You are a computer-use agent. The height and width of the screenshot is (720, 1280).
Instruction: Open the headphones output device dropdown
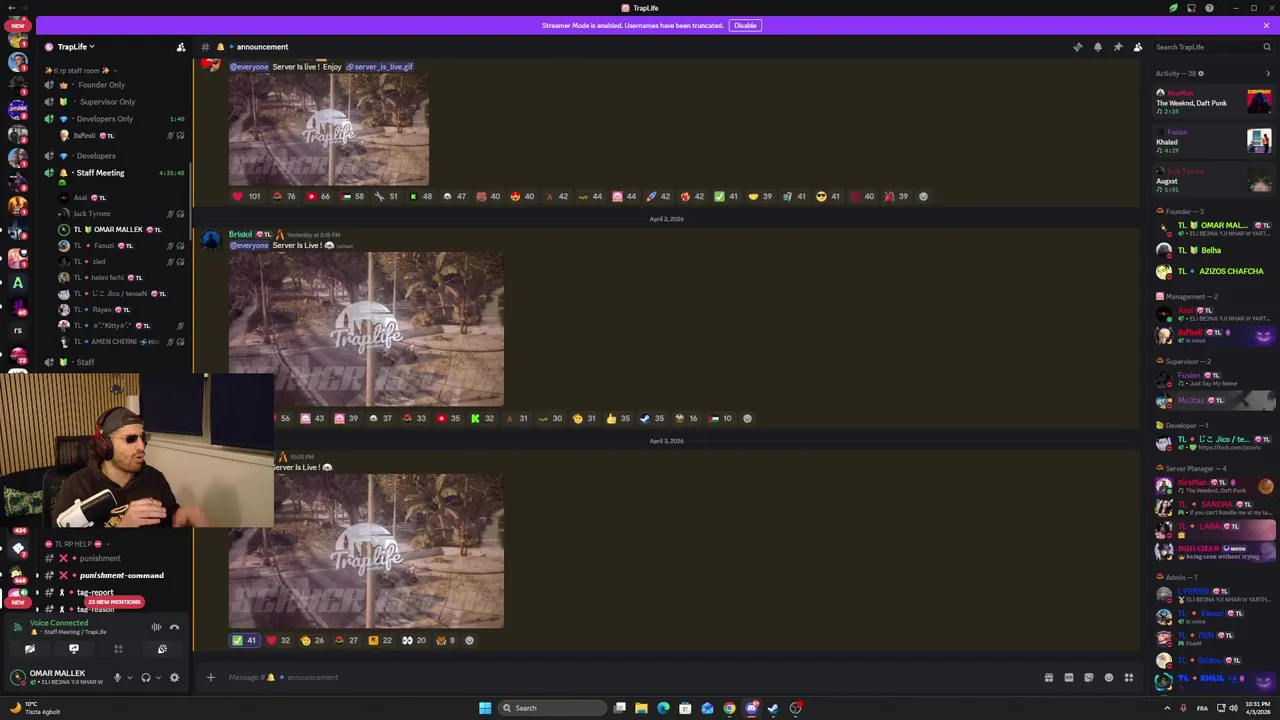point(158,678)
